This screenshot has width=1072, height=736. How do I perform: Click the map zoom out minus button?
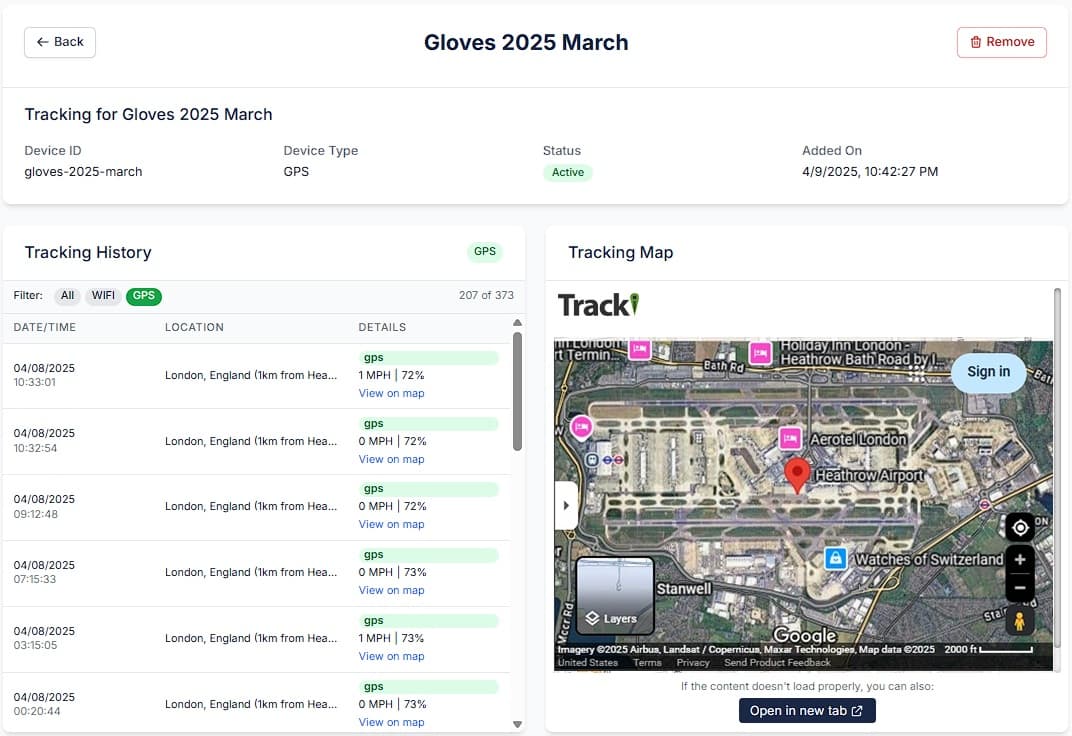1019,588
